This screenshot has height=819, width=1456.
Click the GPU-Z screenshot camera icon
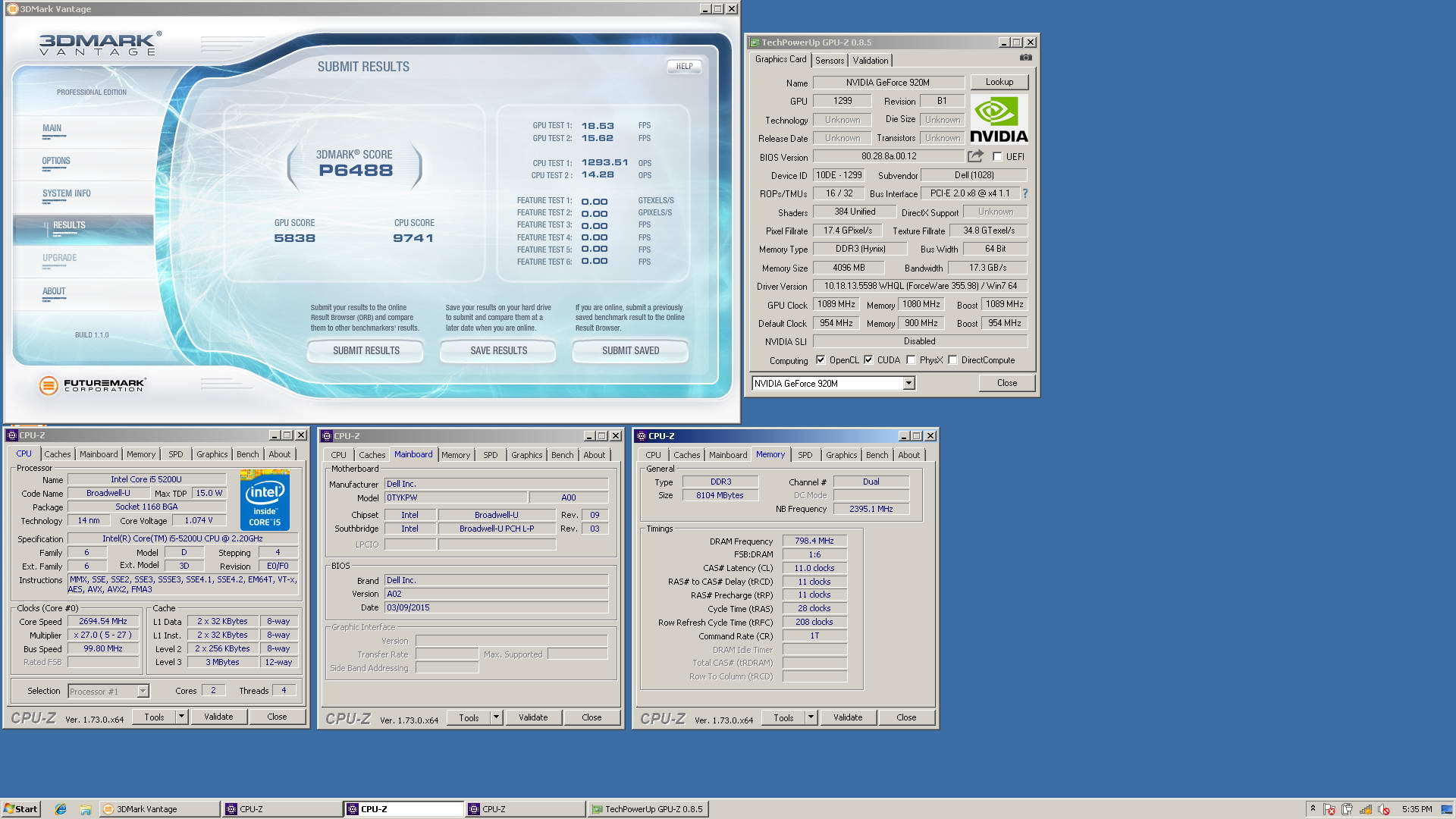pyautogui.click(x=1025, y=58)
